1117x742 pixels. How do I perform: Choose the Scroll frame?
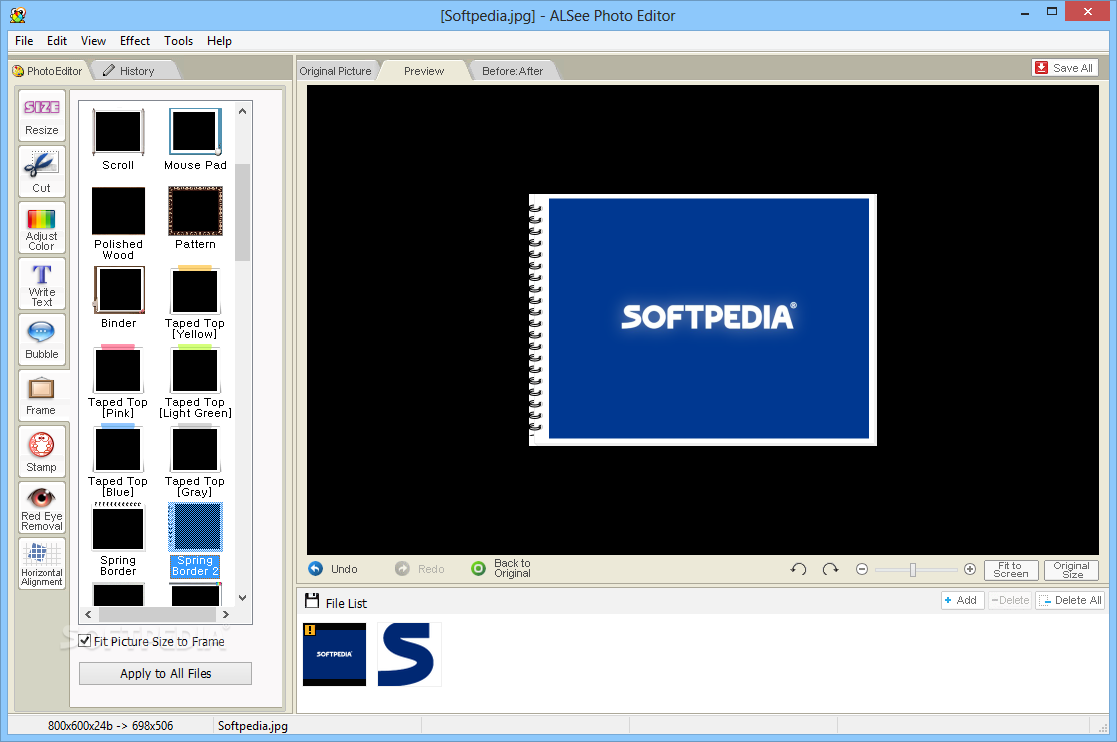click(x=118, y=140)
